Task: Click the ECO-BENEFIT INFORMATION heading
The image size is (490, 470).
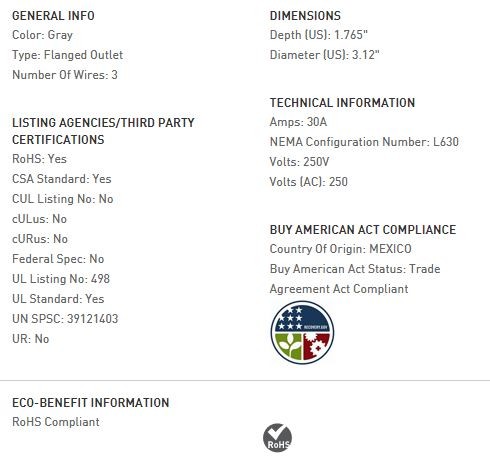Action: coord(91,403)
